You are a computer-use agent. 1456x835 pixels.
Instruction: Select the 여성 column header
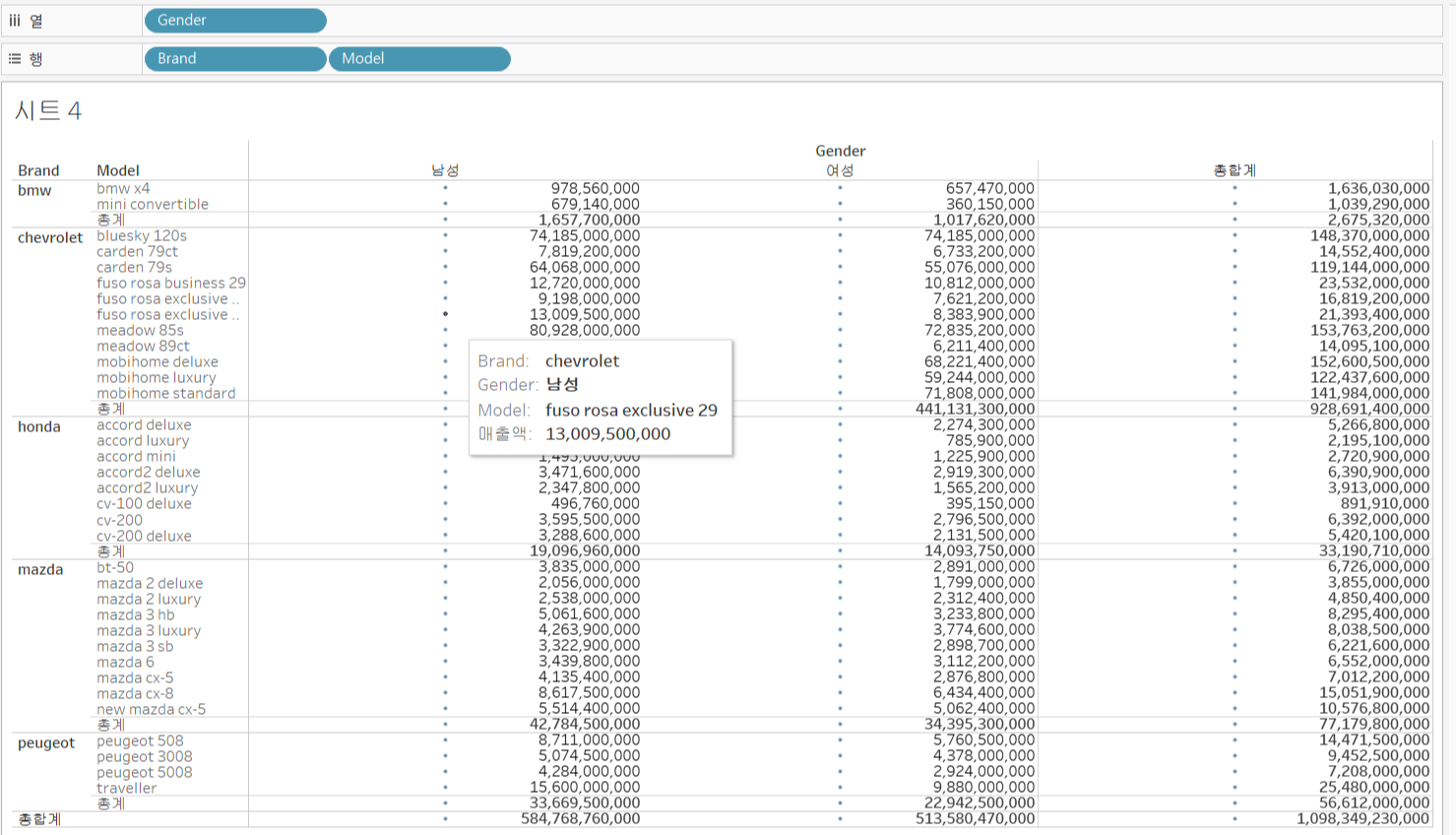coord(840,170)
